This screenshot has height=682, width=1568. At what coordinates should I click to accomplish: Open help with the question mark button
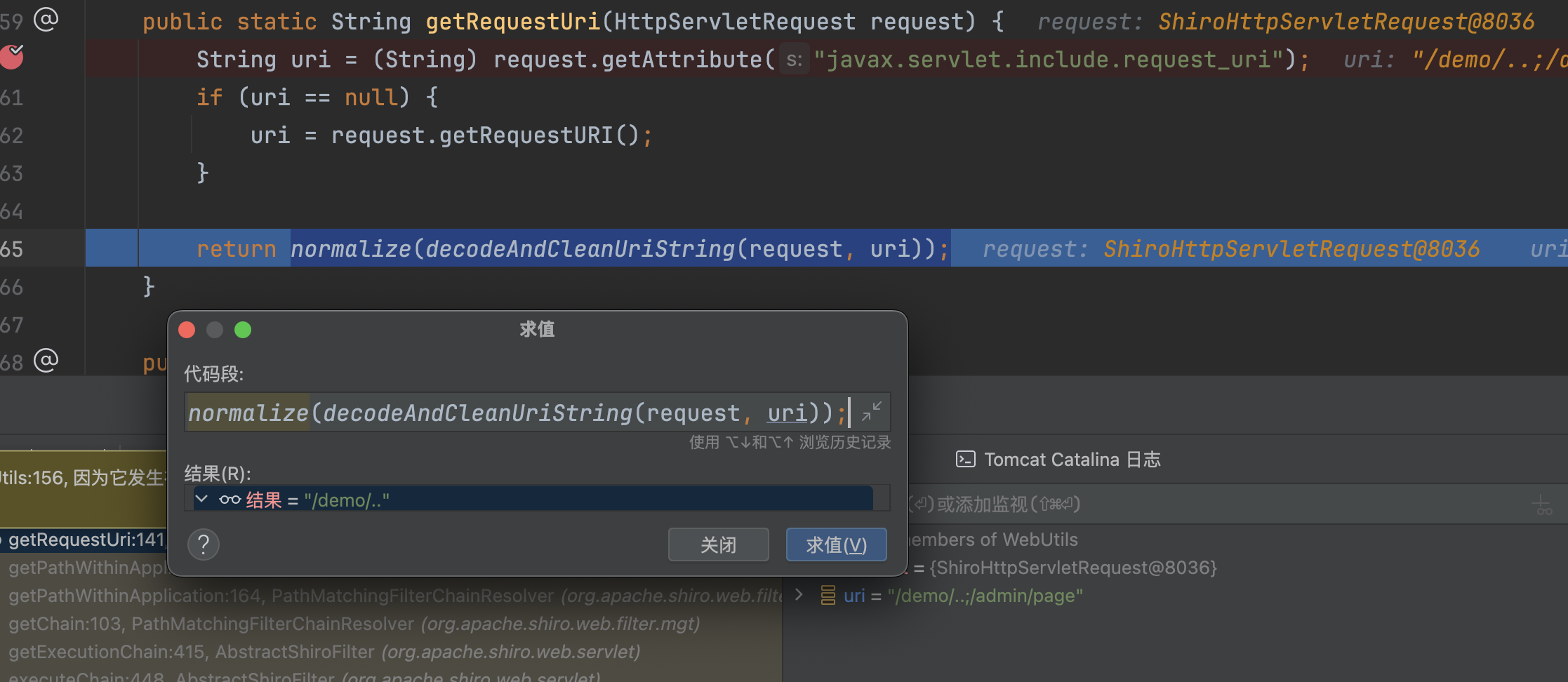click(x=204, y=544)
